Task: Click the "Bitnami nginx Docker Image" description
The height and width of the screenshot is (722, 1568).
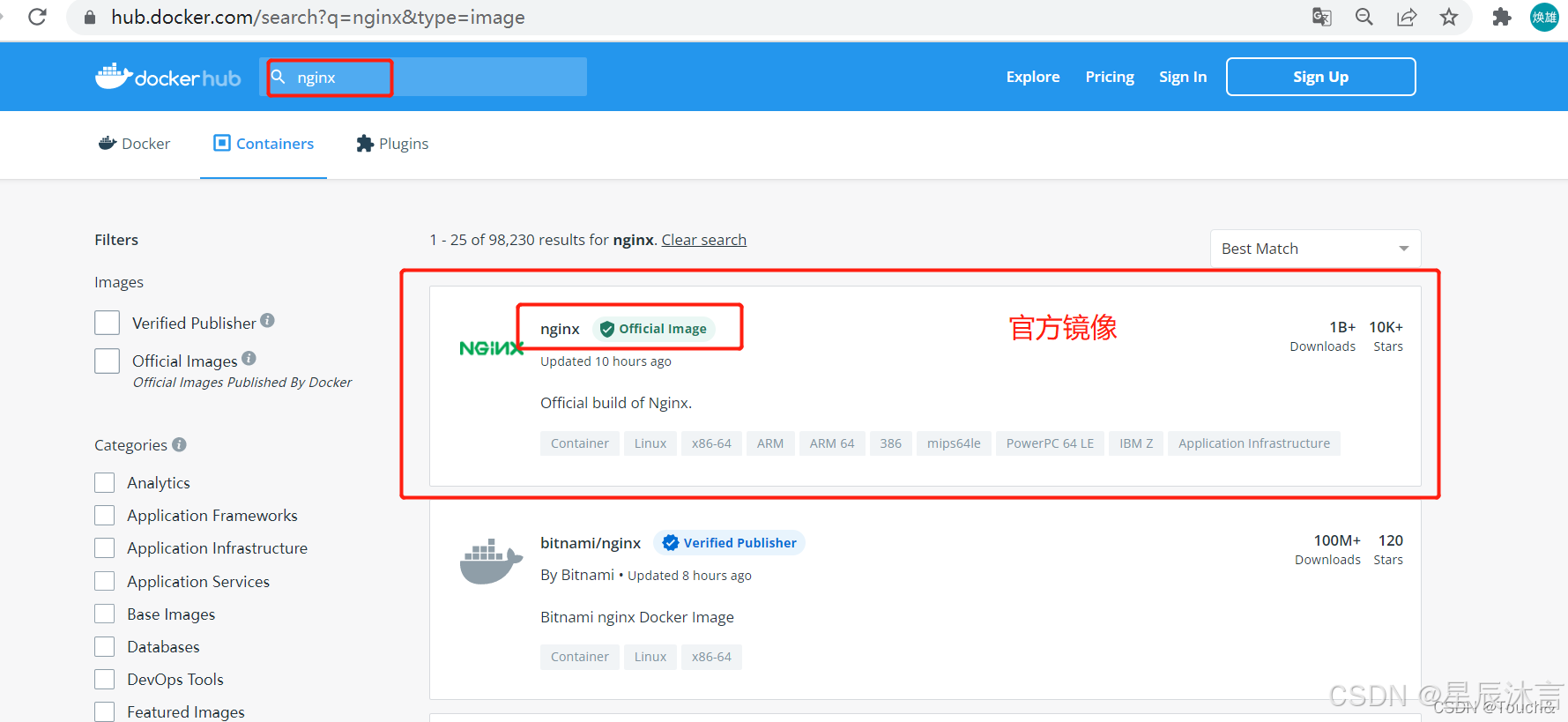Action: point(637,617)
